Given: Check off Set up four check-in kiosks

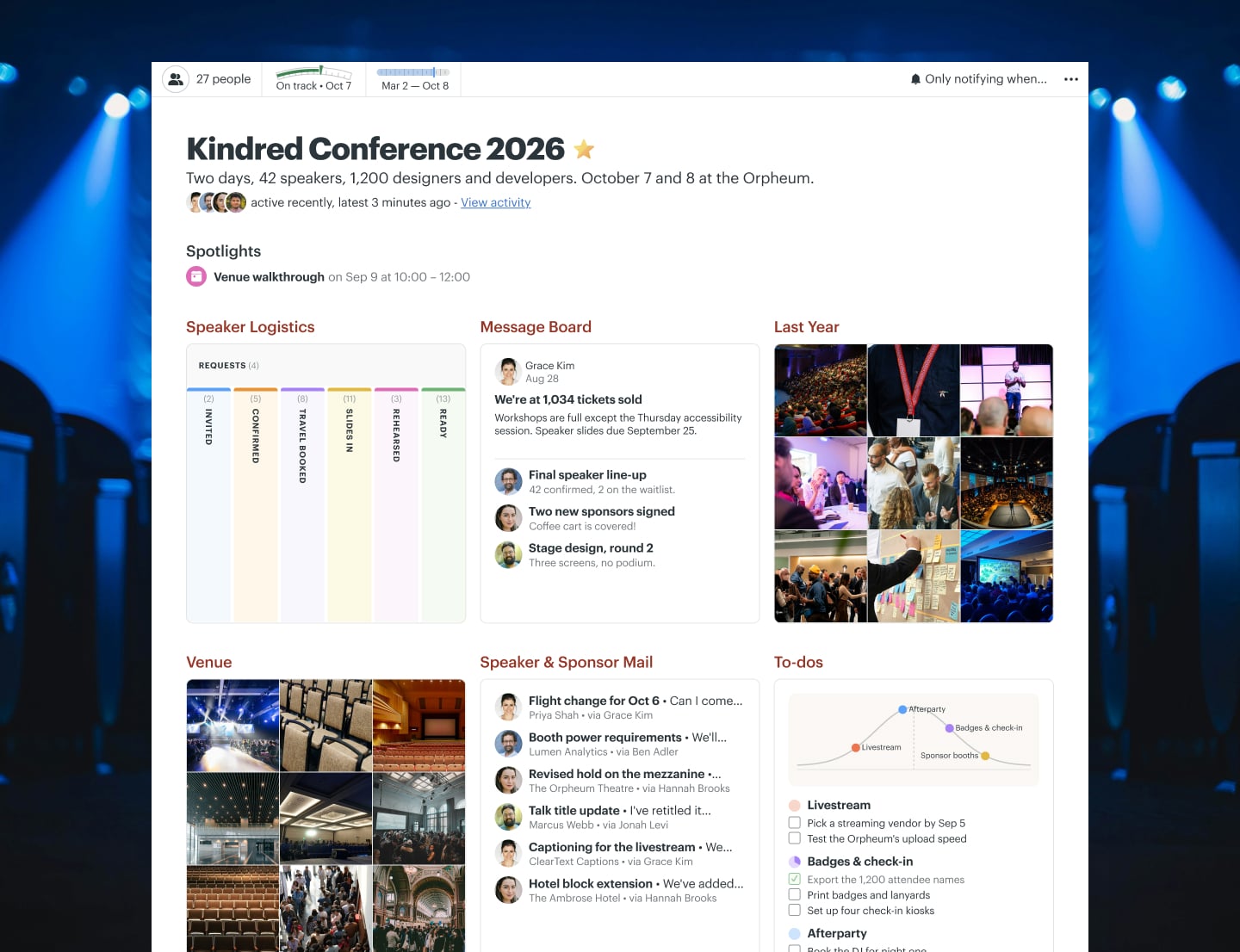Looking at the screenshot, I should (795, 910).
